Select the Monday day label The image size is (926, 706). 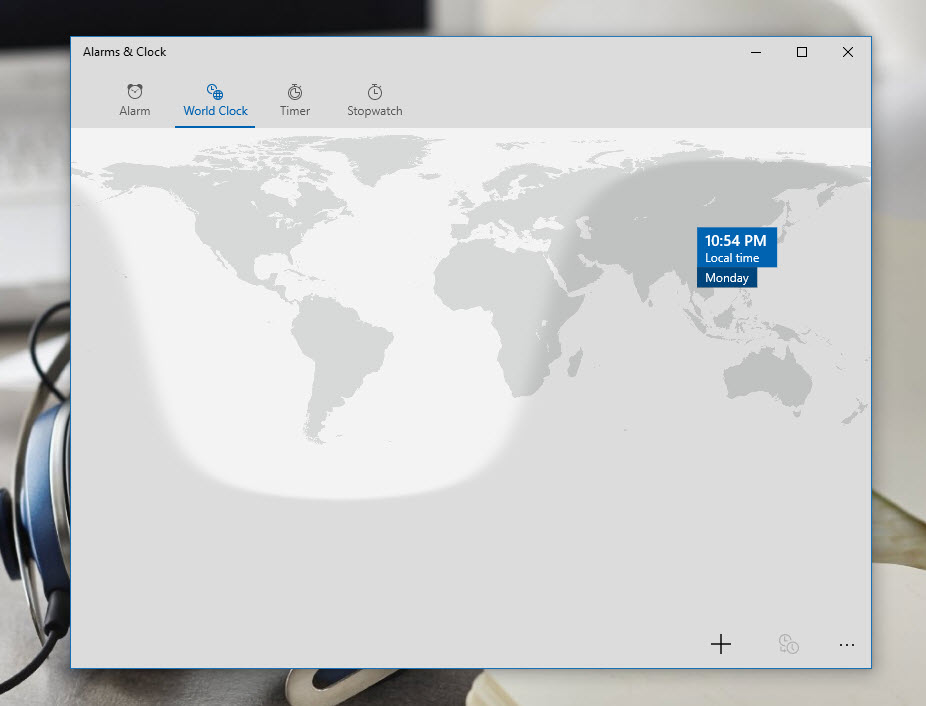click(727, 278)
